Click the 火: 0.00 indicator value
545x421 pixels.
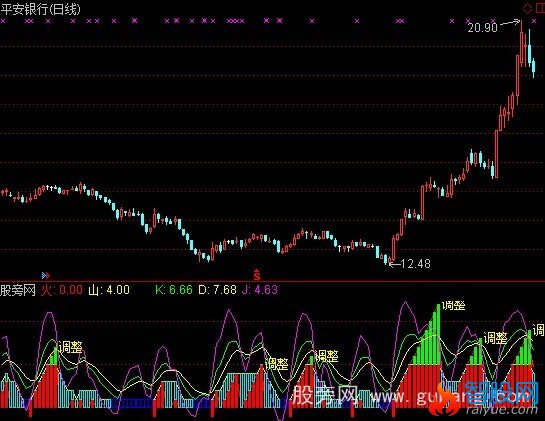62,290
